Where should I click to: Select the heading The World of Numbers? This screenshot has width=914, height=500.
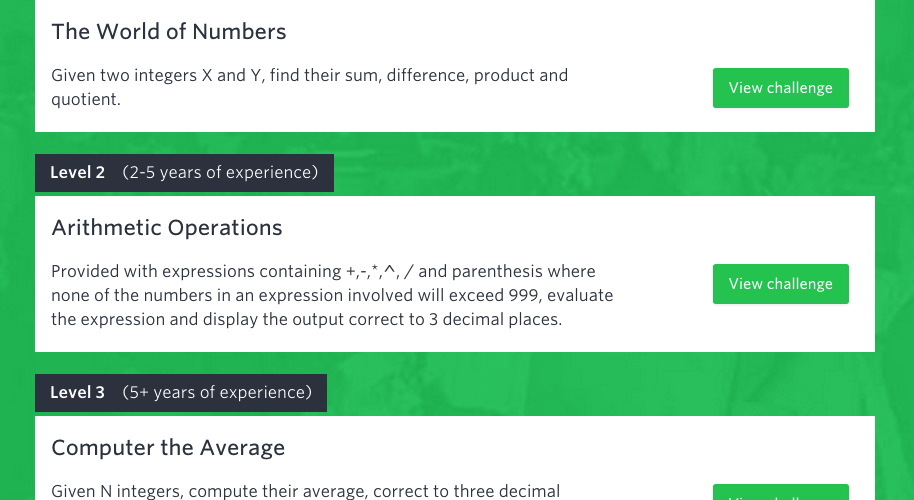click(169, 31)
